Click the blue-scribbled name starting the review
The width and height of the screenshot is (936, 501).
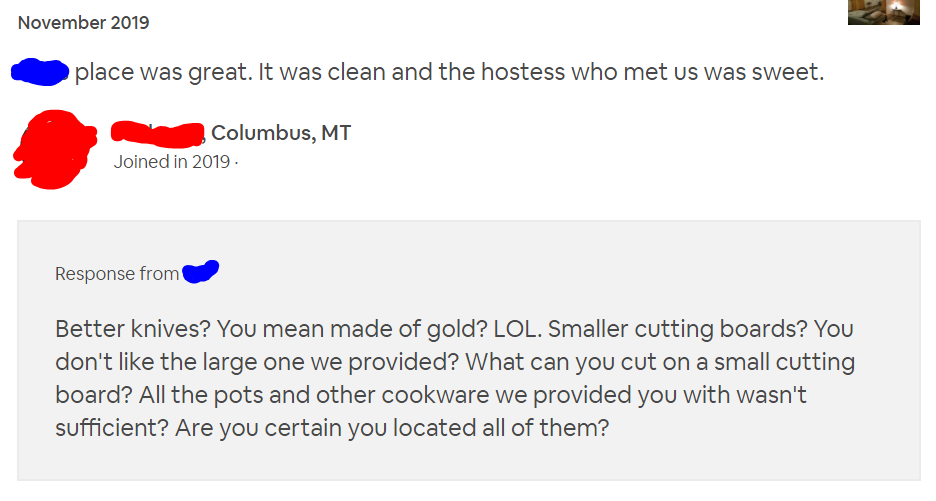[40, 72]
